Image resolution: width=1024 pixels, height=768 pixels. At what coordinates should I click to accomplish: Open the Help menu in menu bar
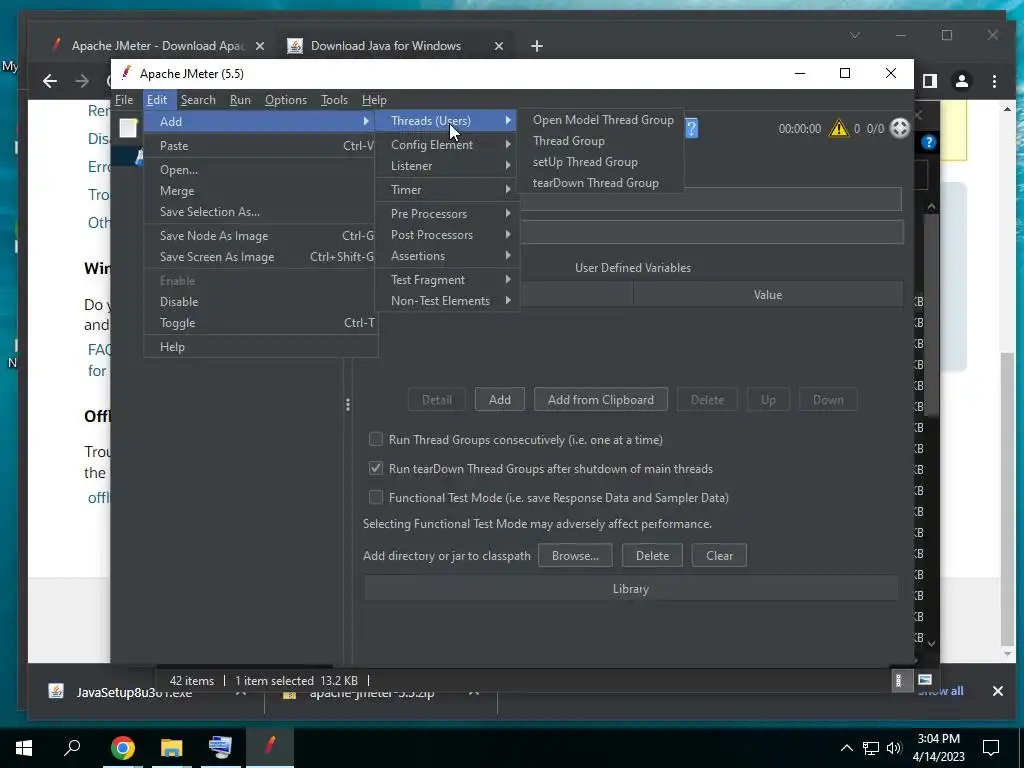tap(374, 100)
